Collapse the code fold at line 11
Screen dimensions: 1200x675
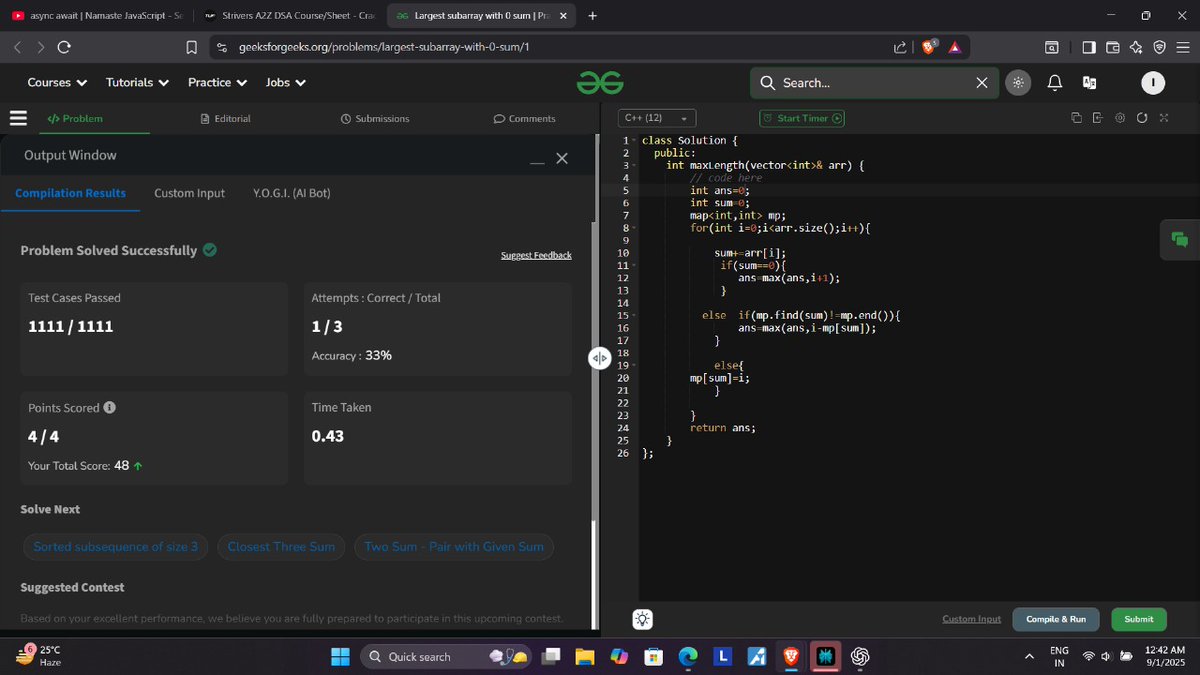point(634,266)
